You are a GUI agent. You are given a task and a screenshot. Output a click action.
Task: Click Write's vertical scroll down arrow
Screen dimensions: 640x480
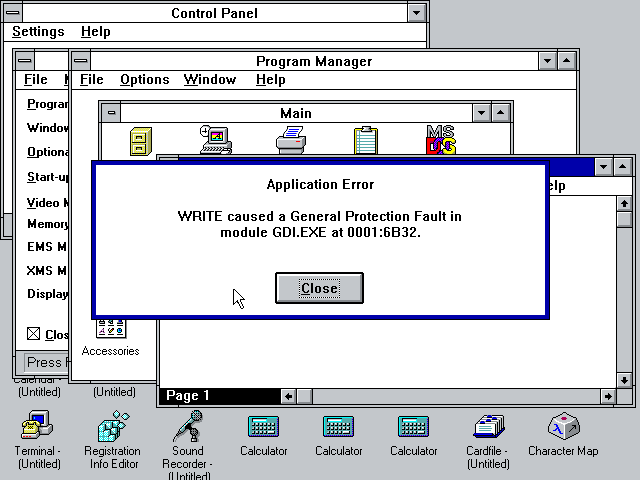coord(624,380)
